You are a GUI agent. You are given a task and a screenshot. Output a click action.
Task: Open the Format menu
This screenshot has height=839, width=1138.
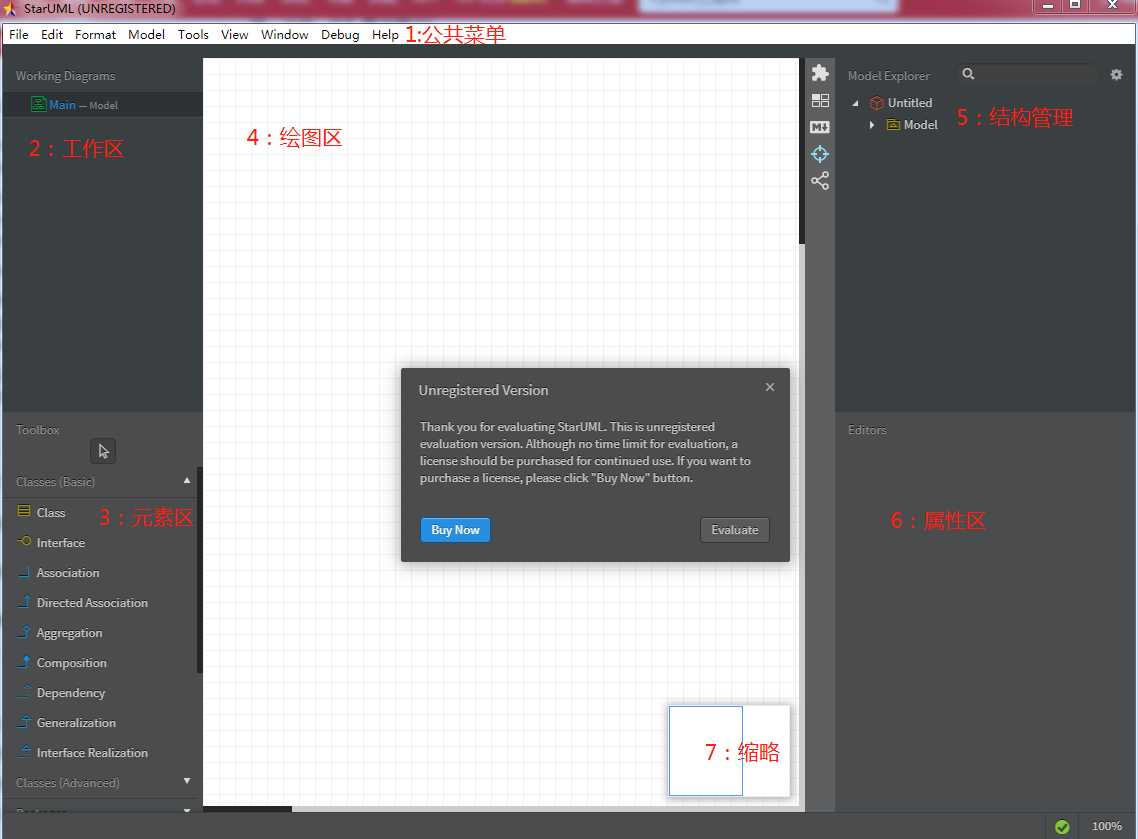95,34
